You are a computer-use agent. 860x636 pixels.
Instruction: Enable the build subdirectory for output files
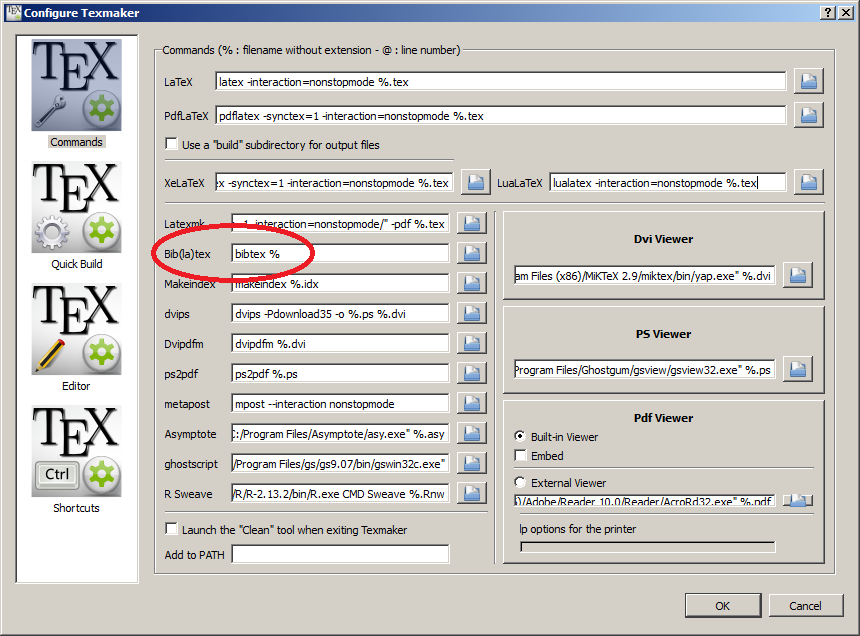171,142
